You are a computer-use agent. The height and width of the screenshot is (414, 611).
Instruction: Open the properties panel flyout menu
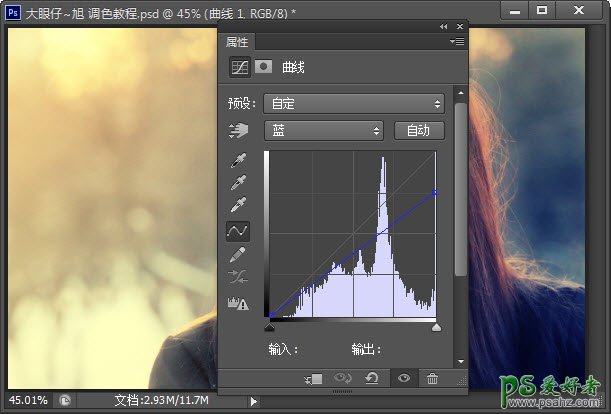457,42
